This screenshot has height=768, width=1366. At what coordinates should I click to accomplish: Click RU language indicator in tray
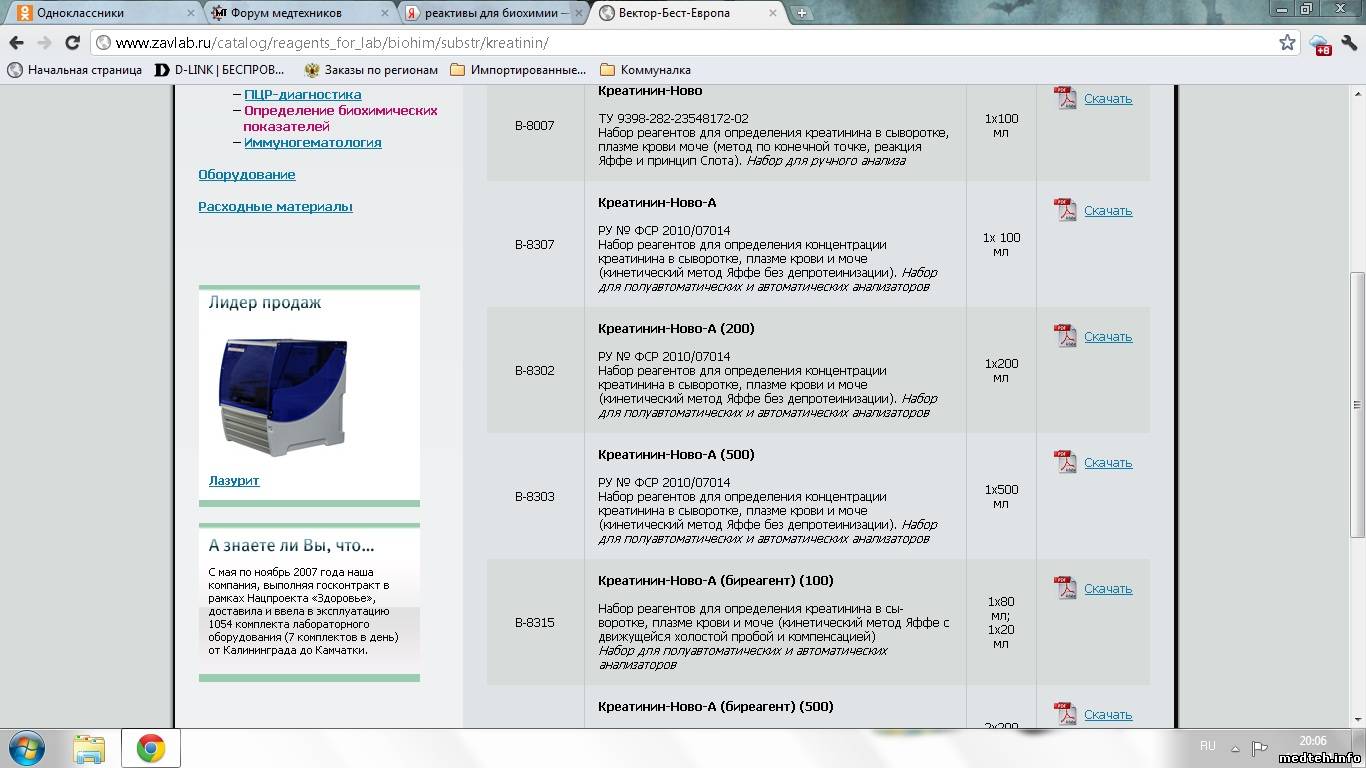coord(1207,746)
